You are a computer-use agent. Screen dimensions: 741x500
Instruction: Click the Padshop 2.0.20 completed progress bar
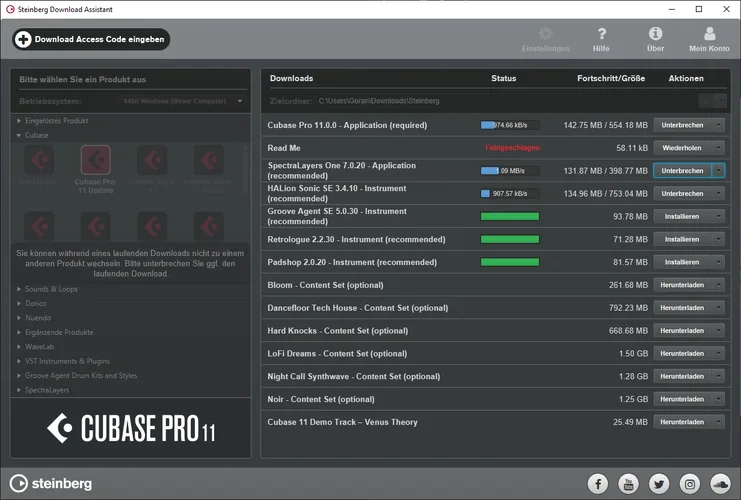tap(510, 262)
